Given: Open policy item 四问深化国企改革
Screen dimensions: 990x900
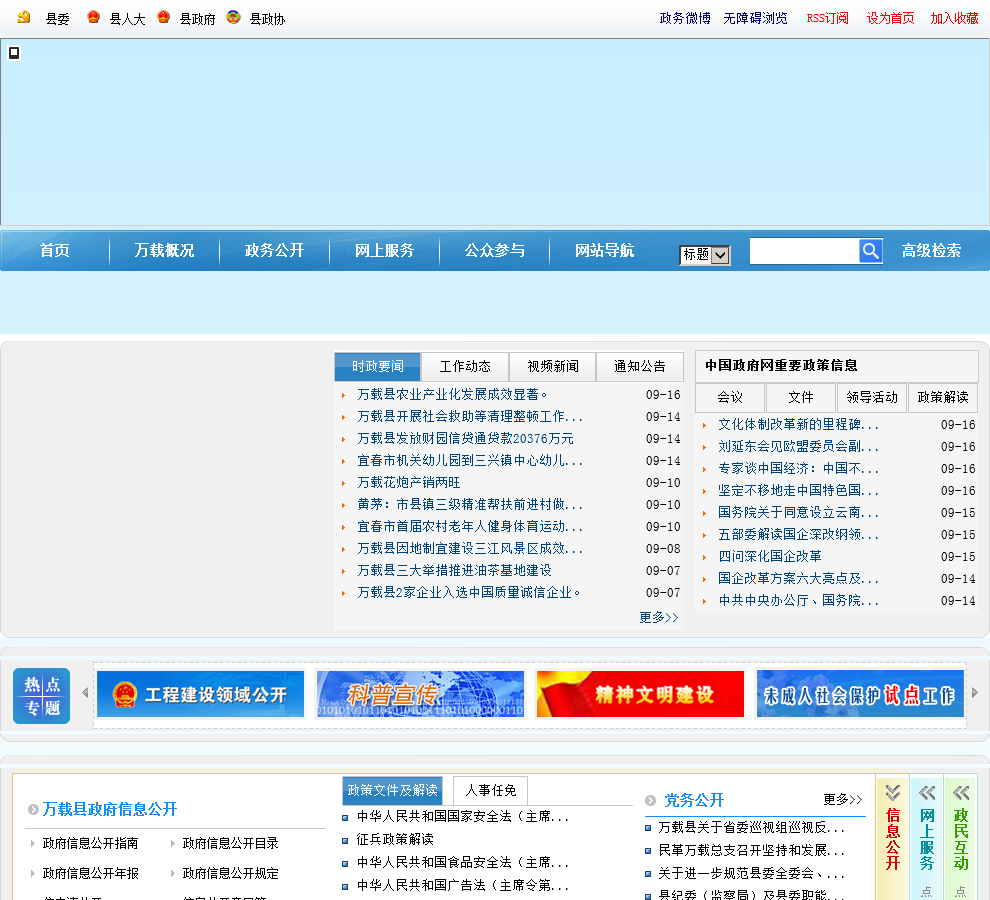Looking at the screenshot, I should pyautogui.click(x=770, y=556).
